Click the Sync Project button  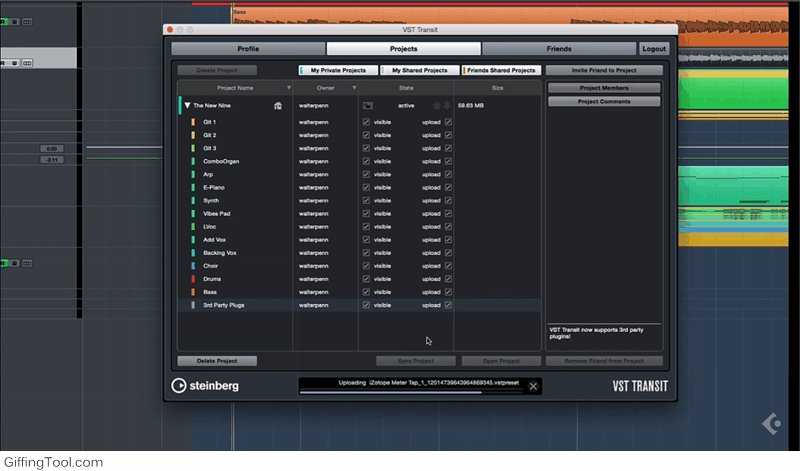pyautogui.click(x=416, y=361)
